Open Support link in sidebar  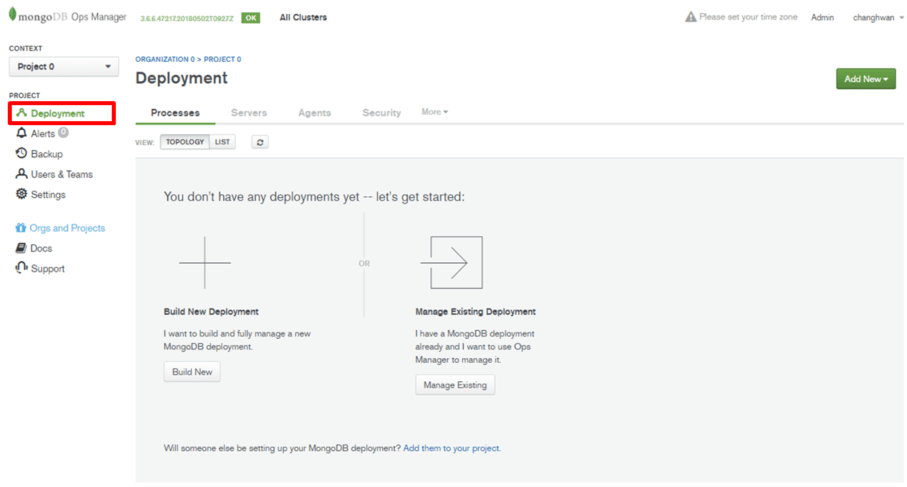[x=47, y=268]
